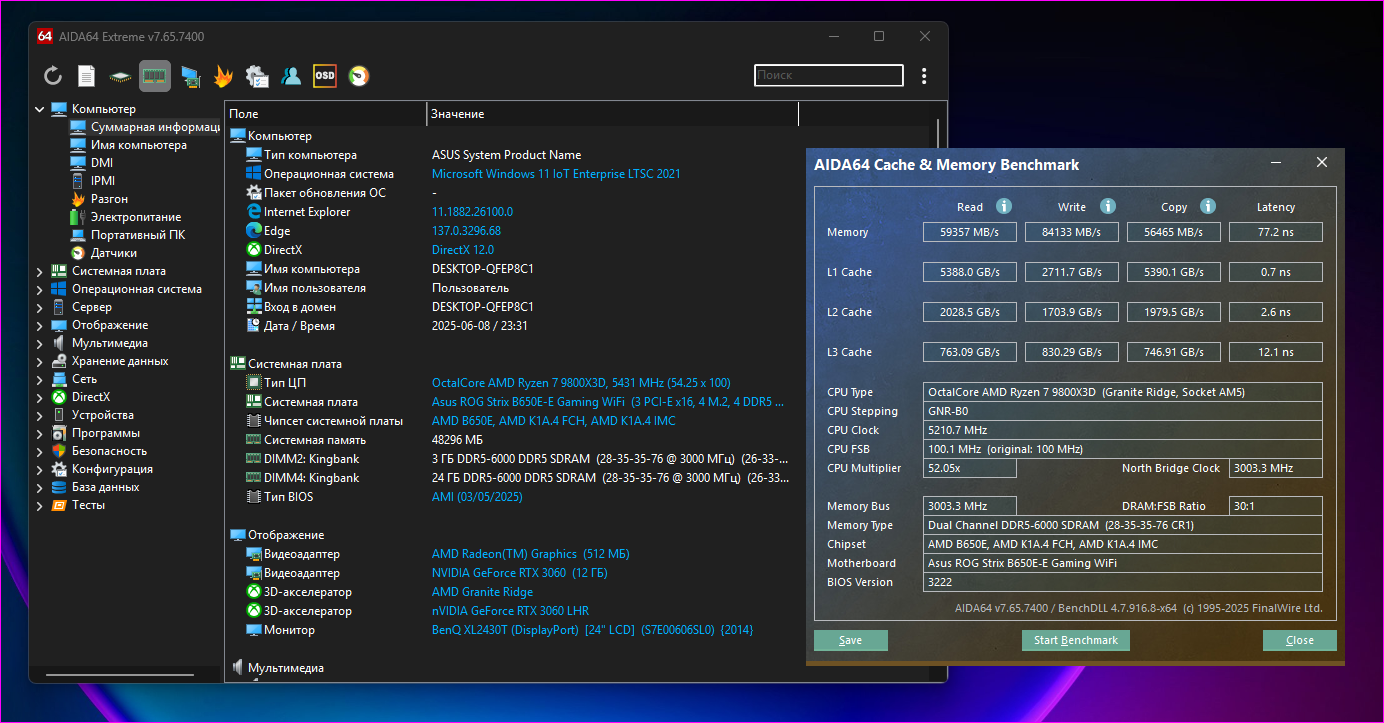This screenshot has height=723, width=1384.
Task: Click 'Start Benchmark' button
Action: click(1076, 640)
